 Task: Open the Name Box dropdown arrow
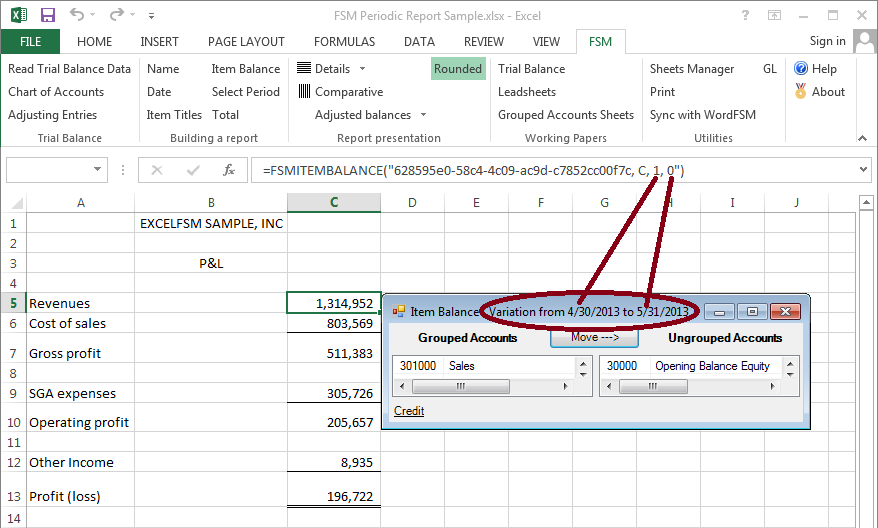point(97,170)
